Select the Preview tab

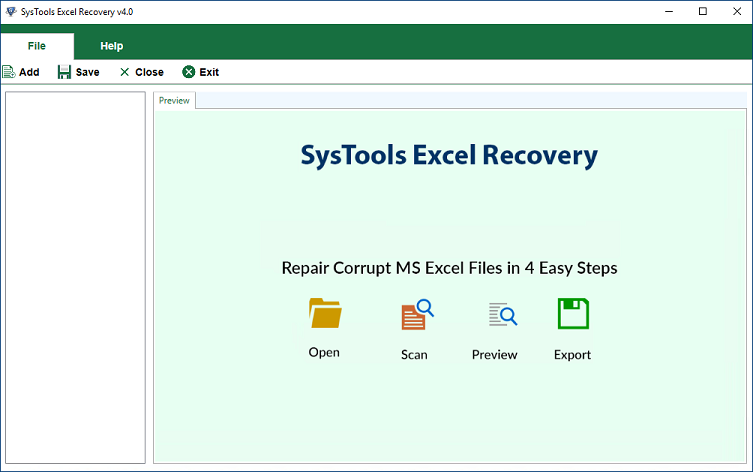174,100
